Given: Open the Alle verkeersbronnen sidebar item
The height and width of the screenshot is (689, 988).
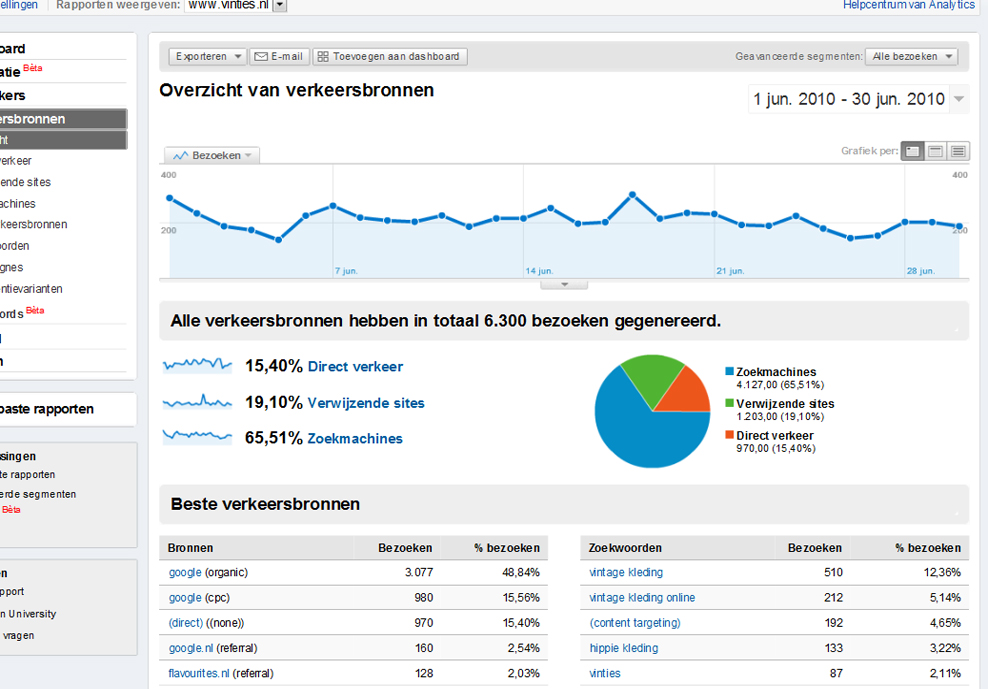Looking at the screenshot, I should click(33, 224).
